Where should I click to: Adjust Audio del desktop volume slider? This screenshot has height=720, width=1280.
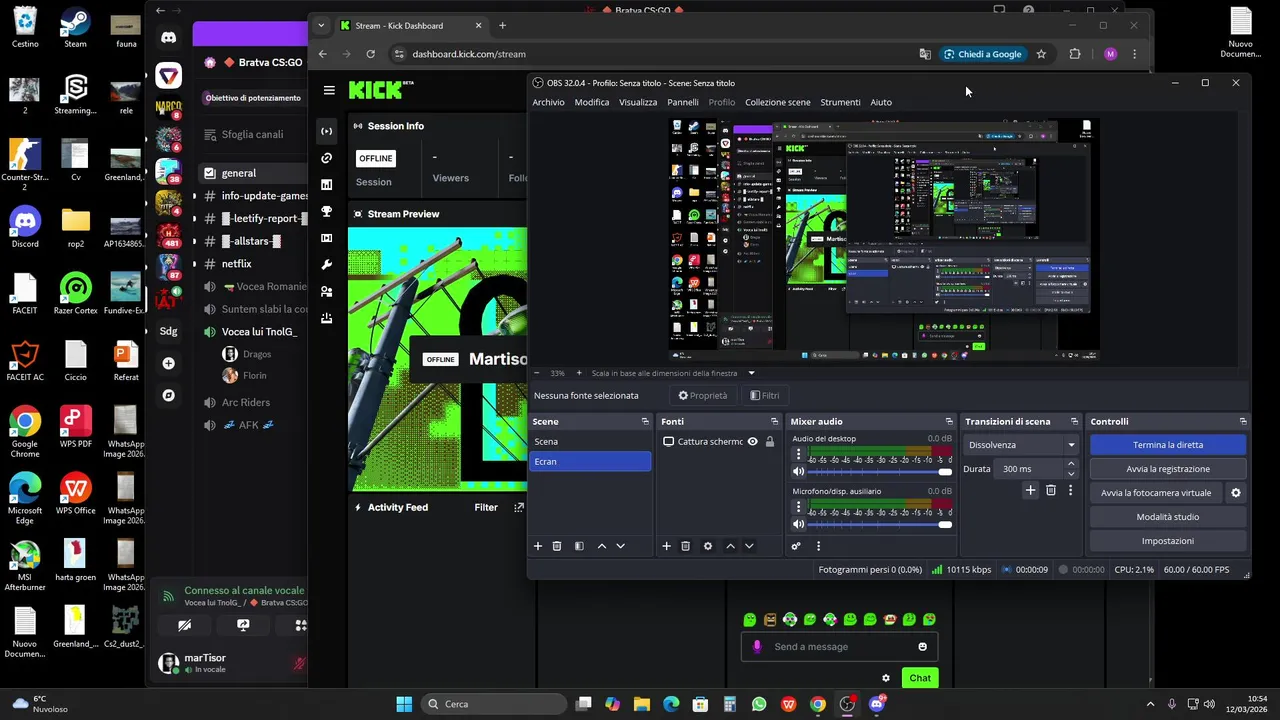880,472
